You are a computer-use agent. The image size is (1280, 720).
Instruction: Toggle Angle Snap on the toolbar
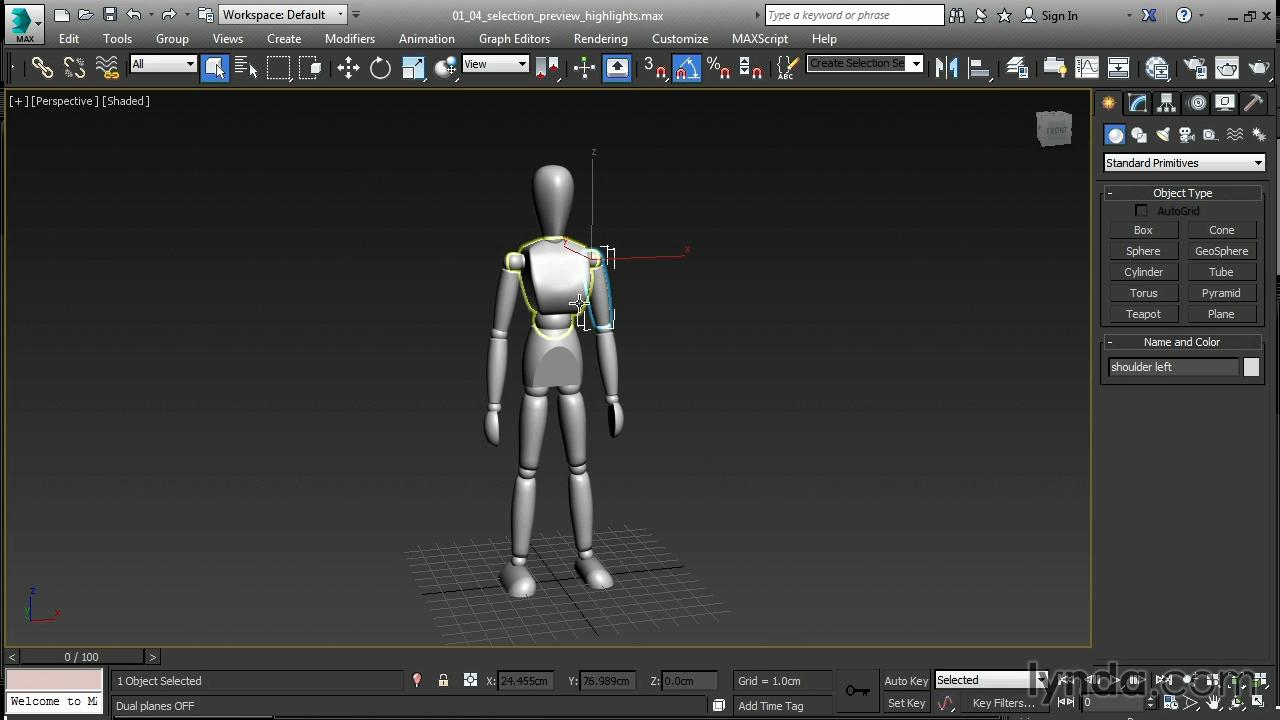pyautogui.click(x=686, y=67)
